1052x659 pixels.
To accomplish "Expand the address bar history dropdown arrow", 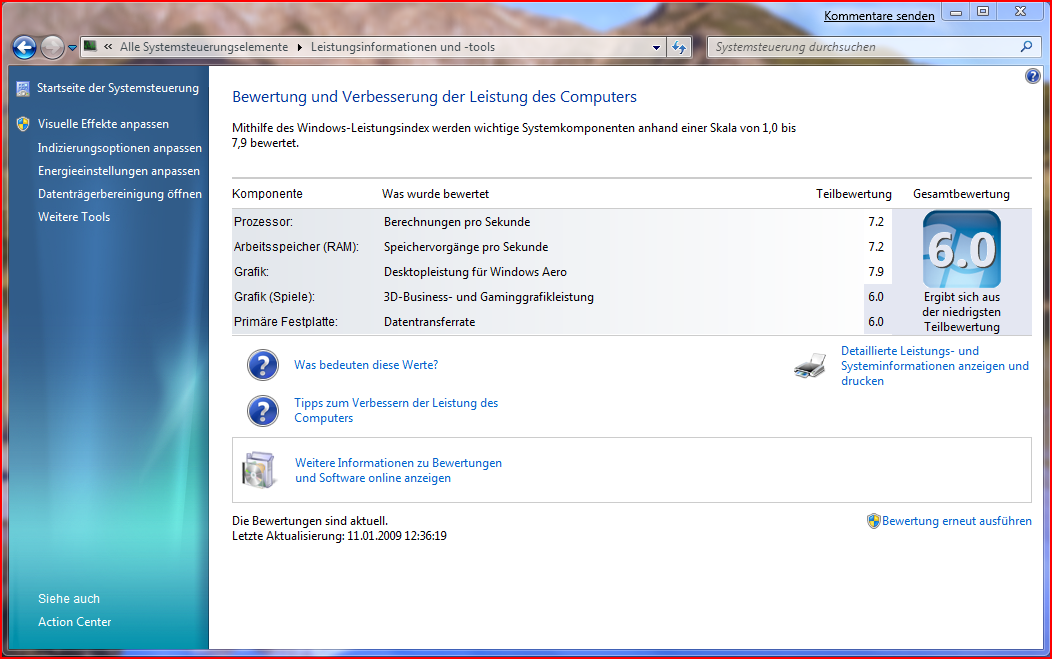I will [x=656, y=47].
